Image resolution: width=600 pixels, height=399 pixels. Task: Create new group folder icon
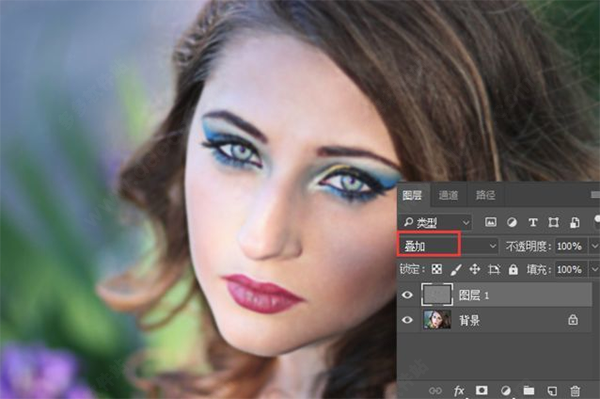529,390
